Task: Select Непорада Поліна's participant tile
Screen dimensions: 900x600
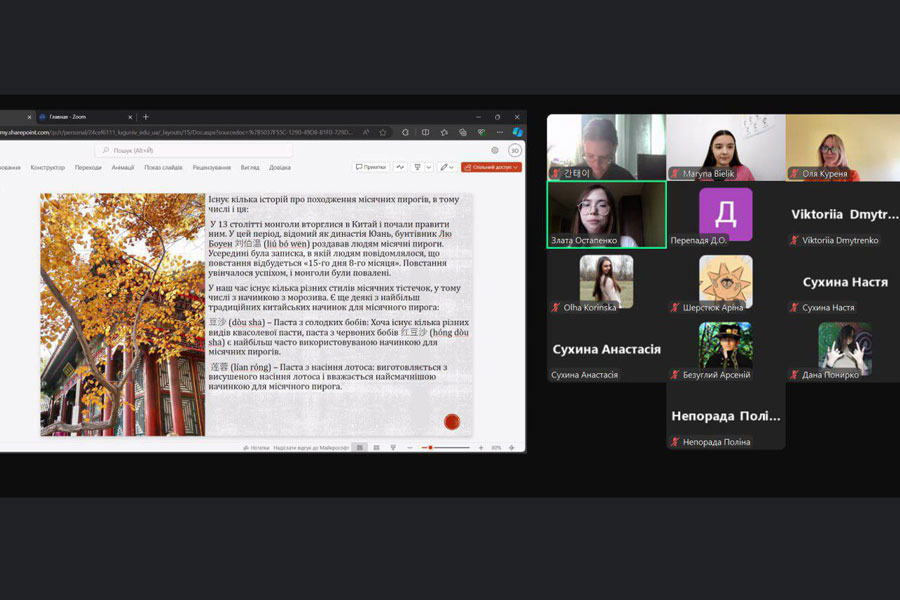Action: (x=726, y=416)
